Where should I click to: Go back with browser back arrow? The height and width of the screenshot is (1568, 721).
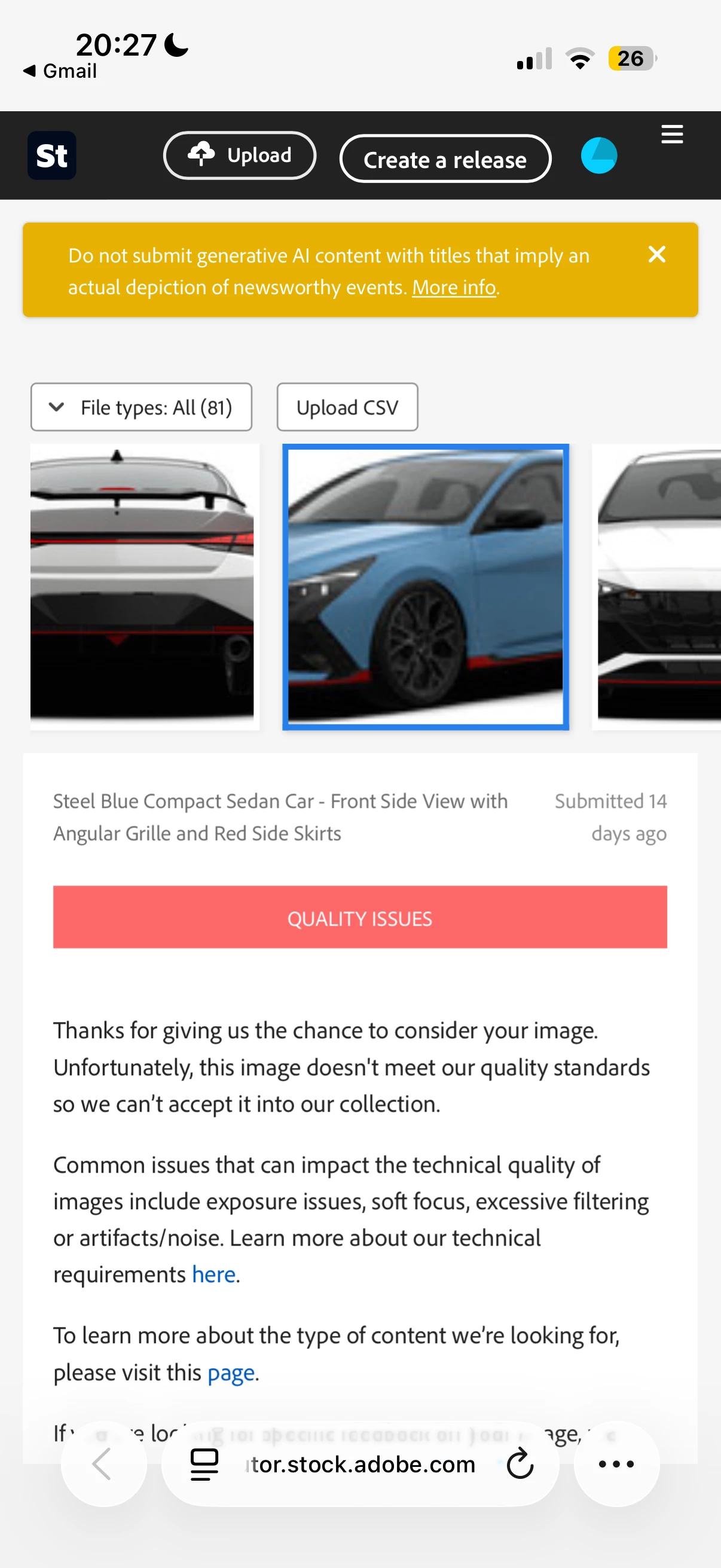click(x=103, y=1464)
